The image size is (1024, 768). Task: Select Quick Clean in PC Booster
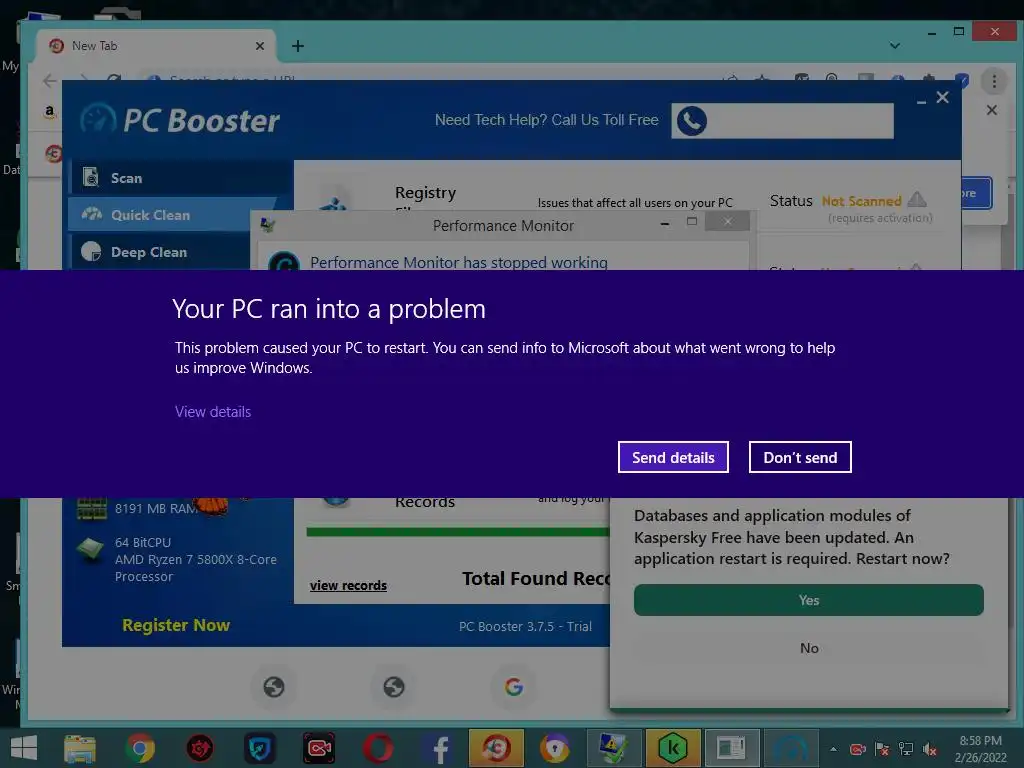coord(171,215)
